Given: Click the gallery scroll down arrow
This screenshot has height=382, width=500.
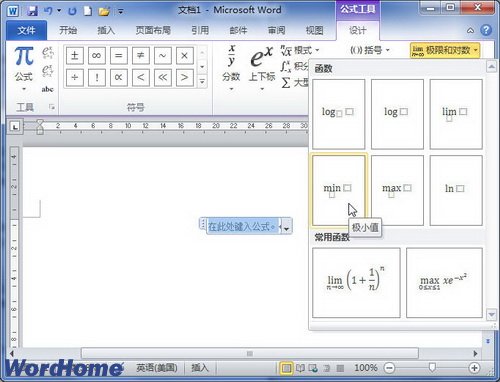Looking at the screenshot, I should 491,314.
